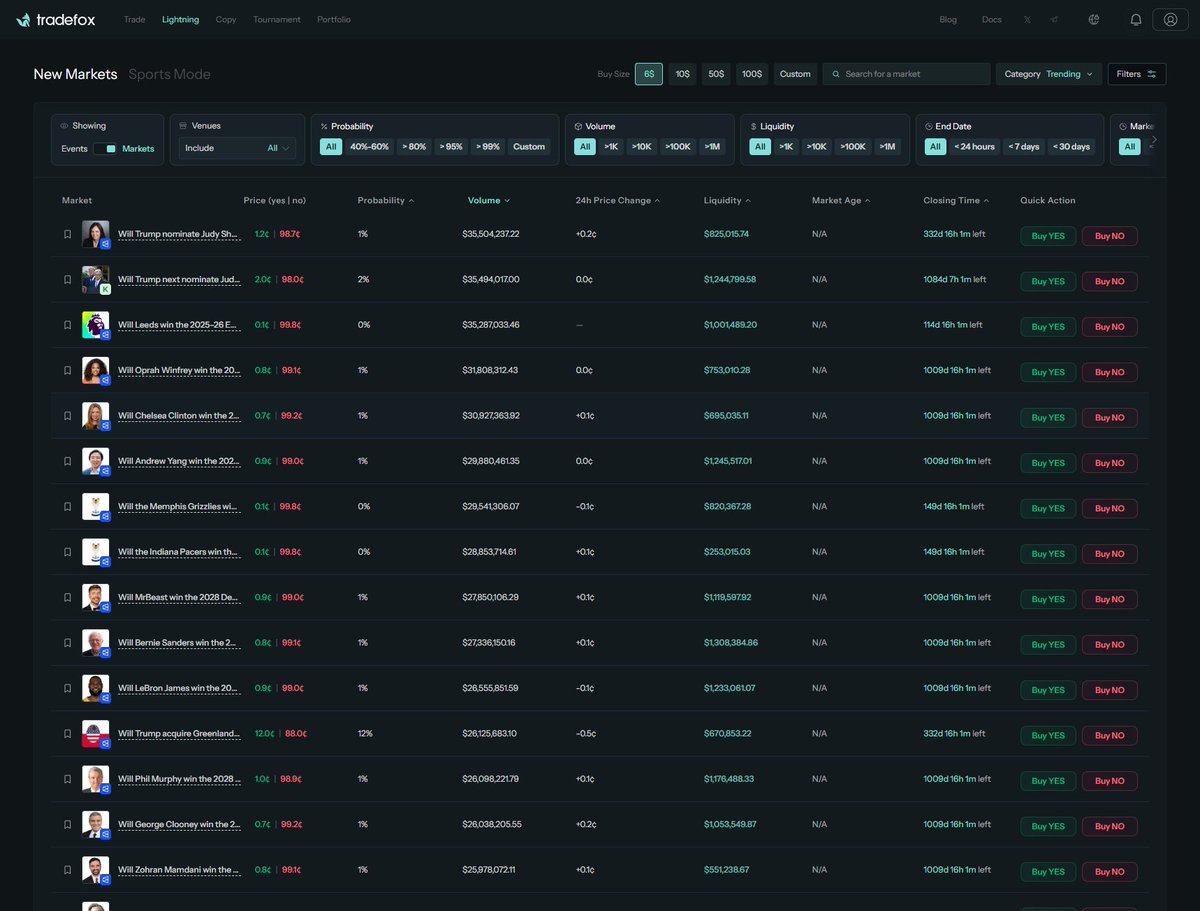Open the notifications bell
1200x911 pixels.
tap(1135, 19)
